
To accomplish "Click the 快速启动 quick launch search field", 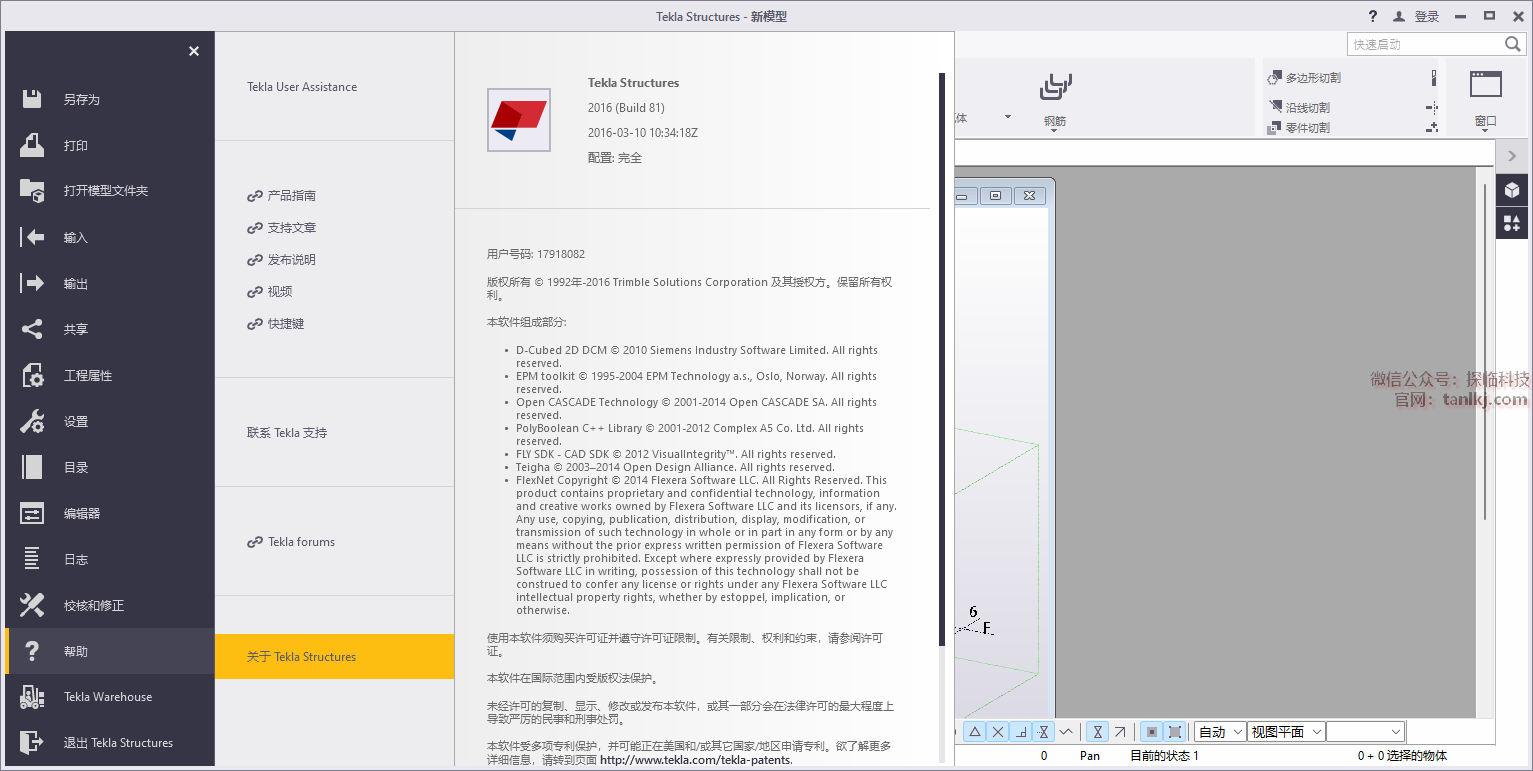I will click(x=1425, y=45).
